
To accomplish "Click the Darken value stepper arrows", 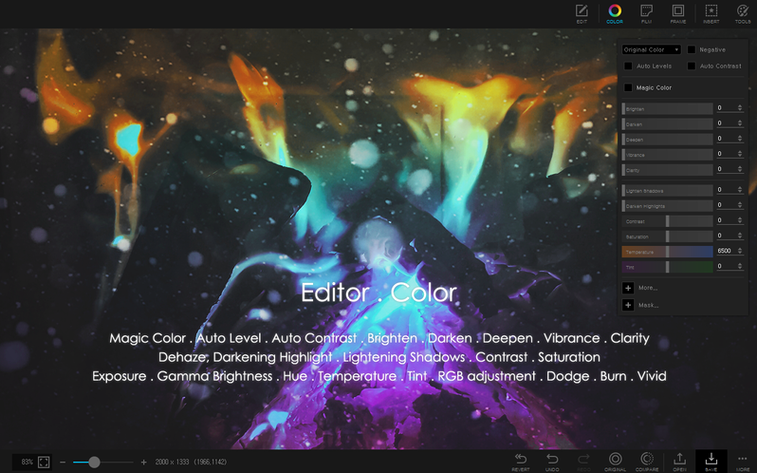I will [740, 124].
